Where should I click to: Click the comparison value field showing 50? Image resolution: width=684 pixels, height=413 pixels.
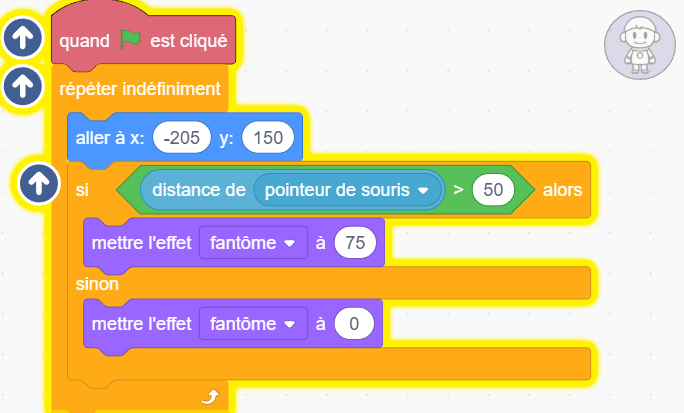coord(493,190)
